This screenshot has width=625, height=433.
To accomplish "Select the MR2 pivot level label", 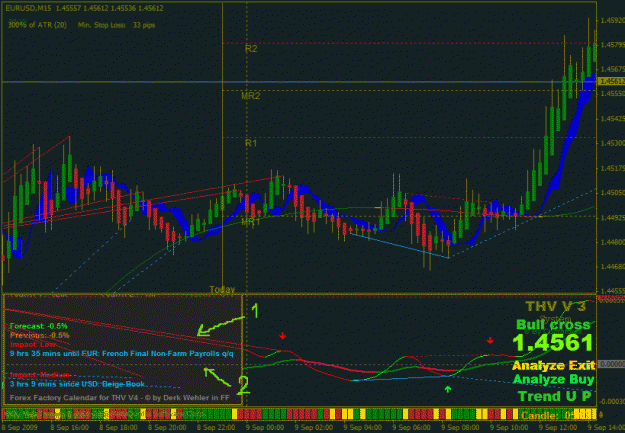I will coord(251,96).
